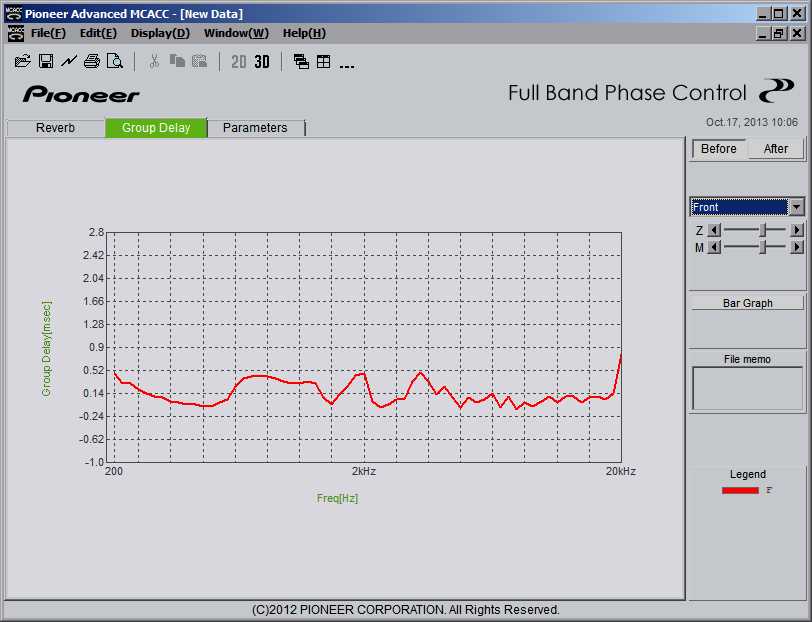
Task: Minimize the Pioneer Advanced MCACC application window
Action: click(762, 14)
